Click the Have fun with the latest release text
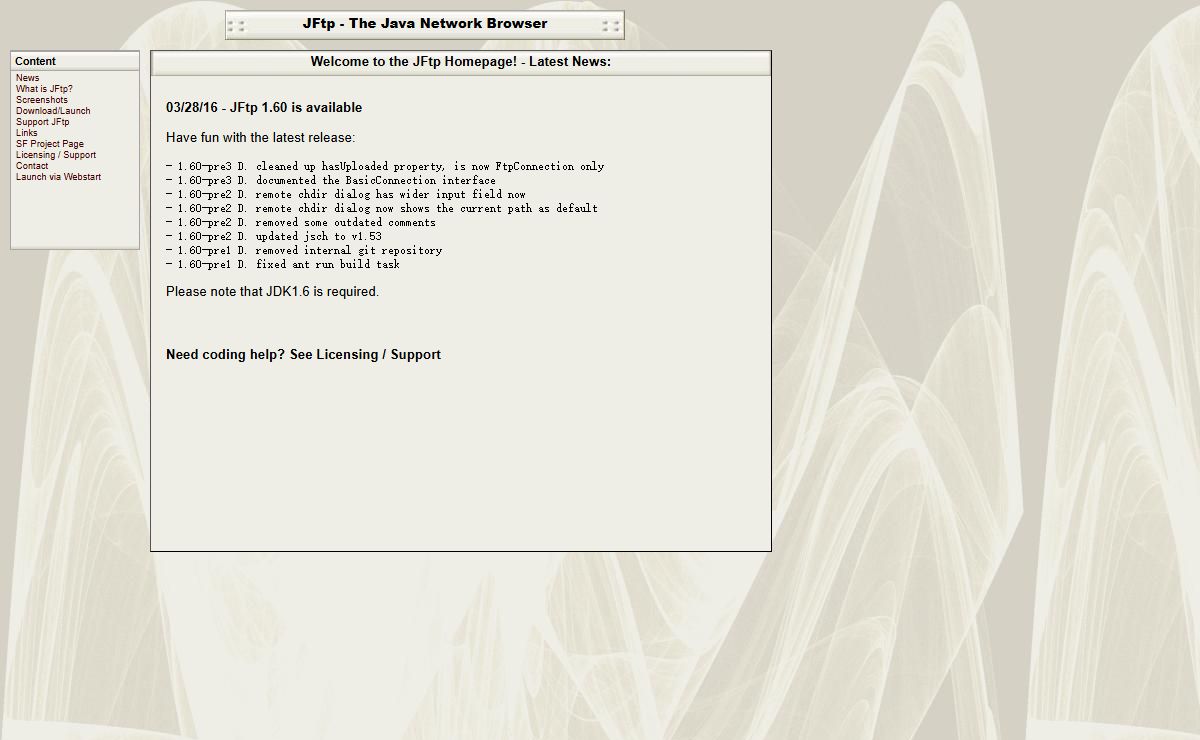Image resolution: width=1200 pixels, height=740 pixels. [260, 138]
